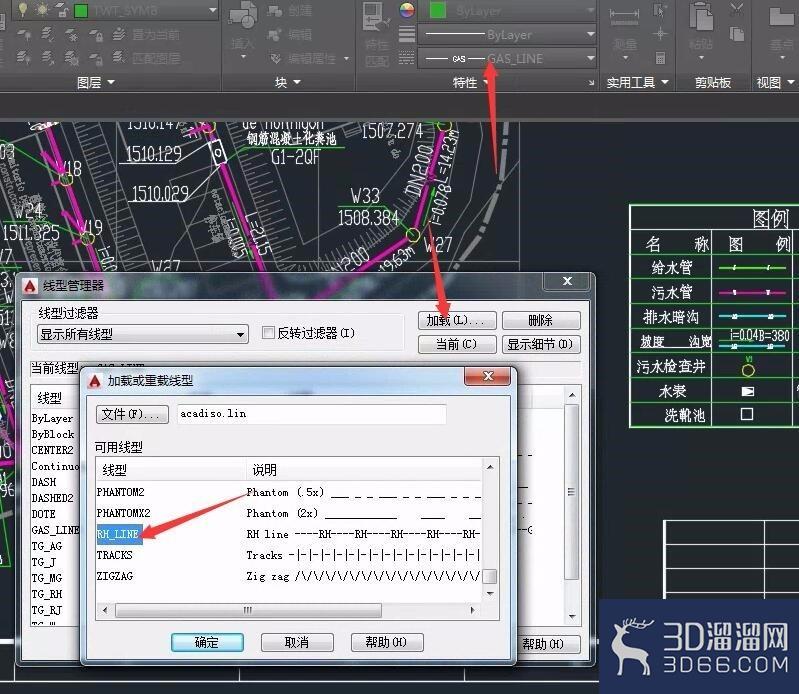Open the TWT_SYMB layer dropdown
Viewport: 799px width, 694px height.
tap(212, 10)
